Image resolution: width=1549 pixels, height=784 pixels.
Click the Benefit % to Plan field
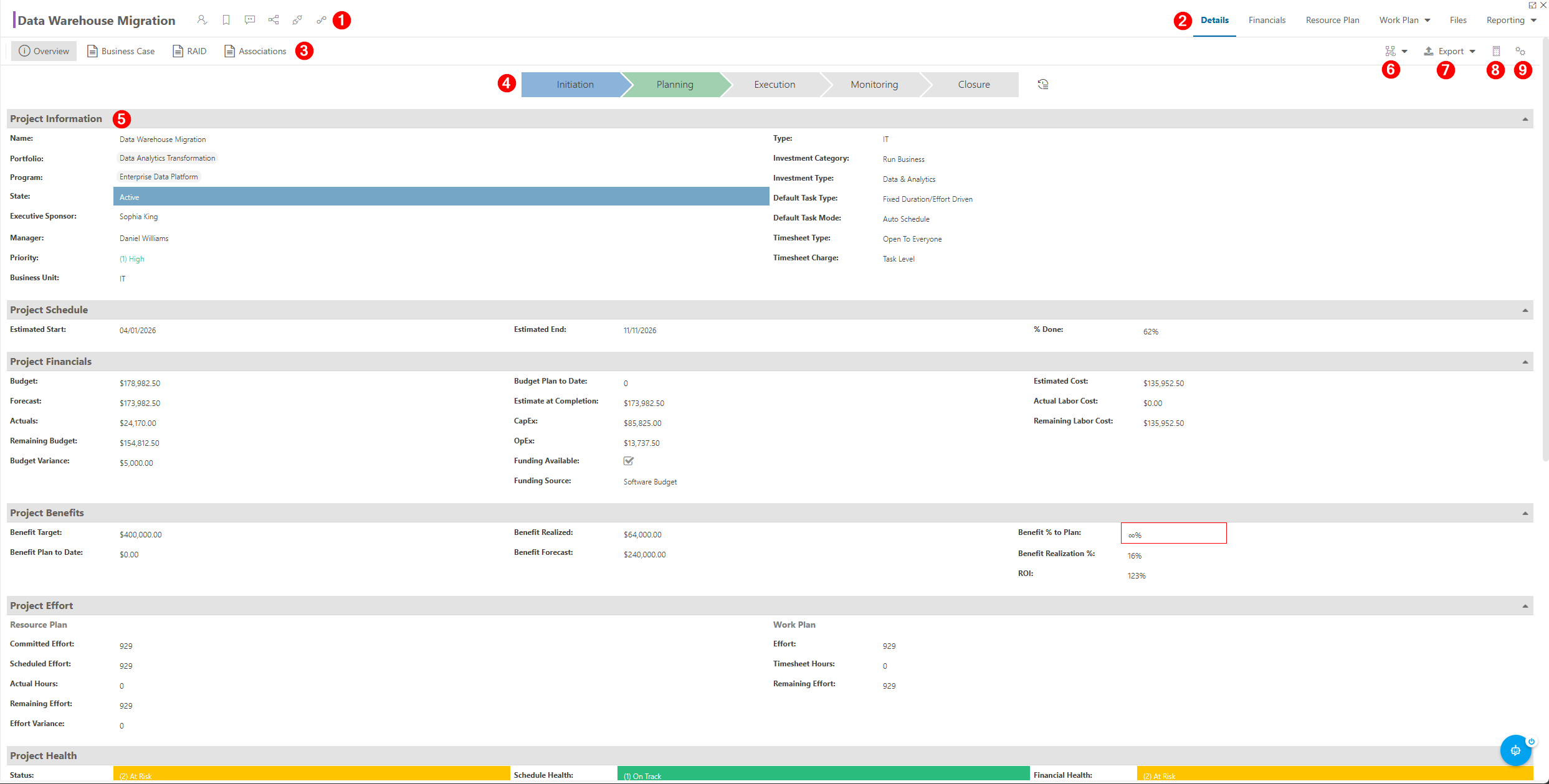[x=1173, y=533]
